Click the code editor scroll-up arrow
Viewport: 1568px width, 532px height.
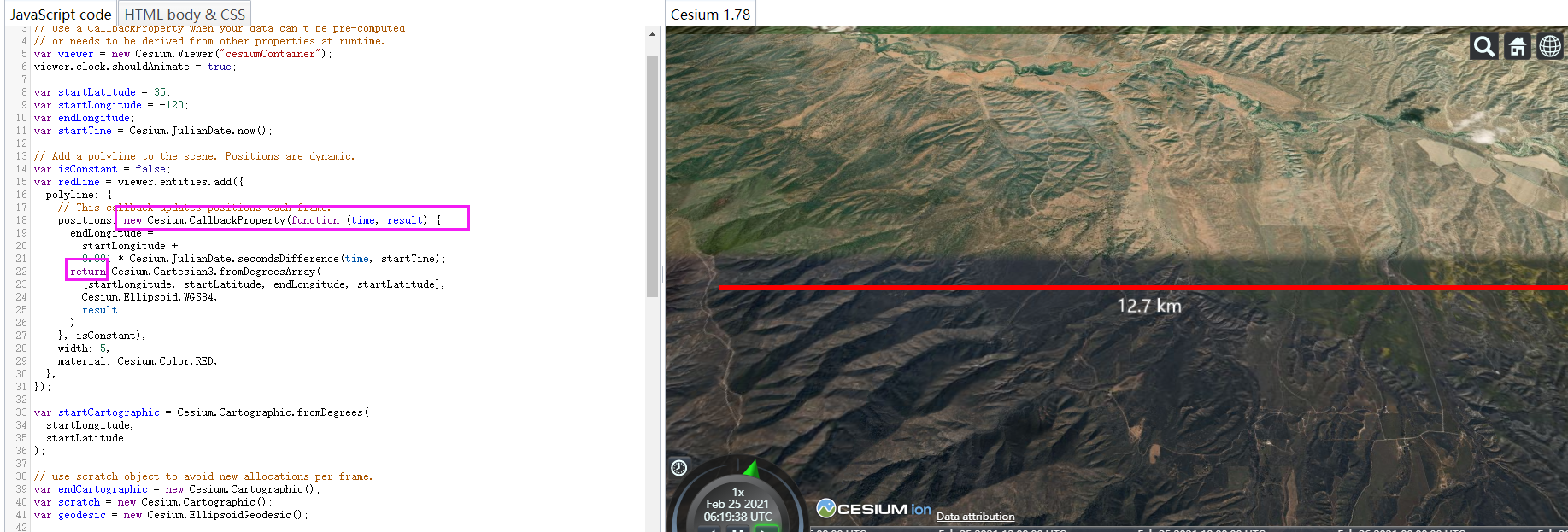click(652, 35)
